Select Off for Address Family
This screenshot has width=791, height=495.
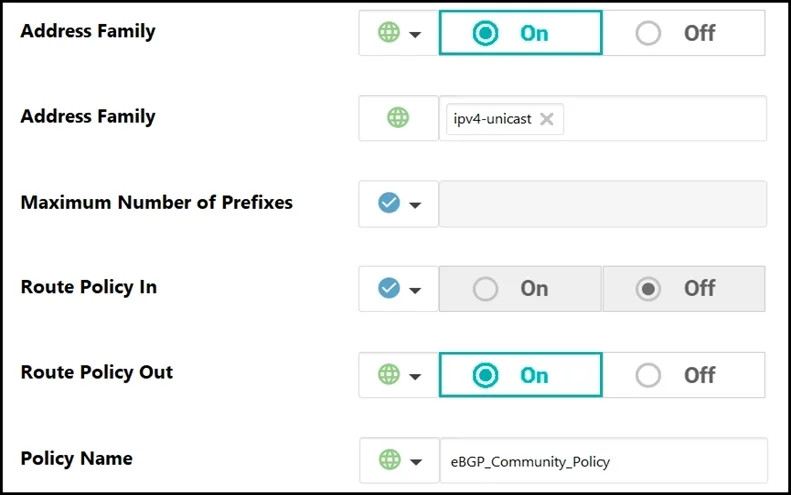pos(684,33)
